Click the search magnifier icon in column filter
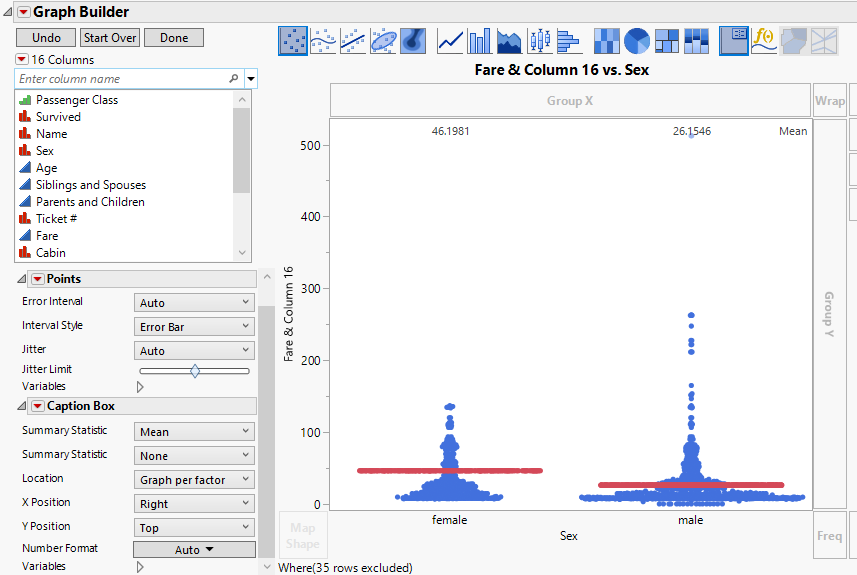The height and width of the screenshot is (575, 857). pyautogui.click(x=233, y=79)
